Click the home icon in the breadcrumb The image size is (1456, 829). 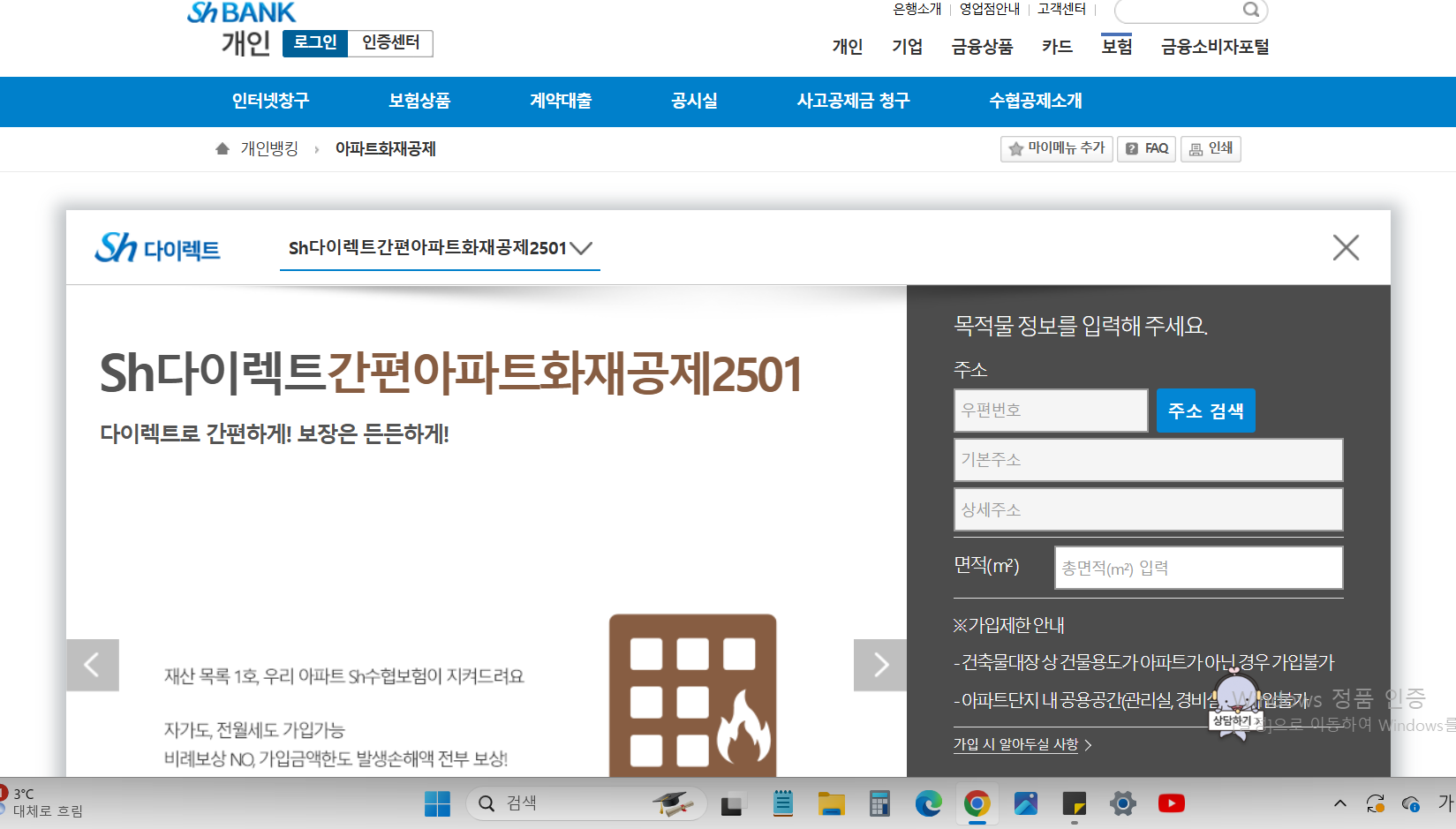pyautogui.click(x=223, y=148)
